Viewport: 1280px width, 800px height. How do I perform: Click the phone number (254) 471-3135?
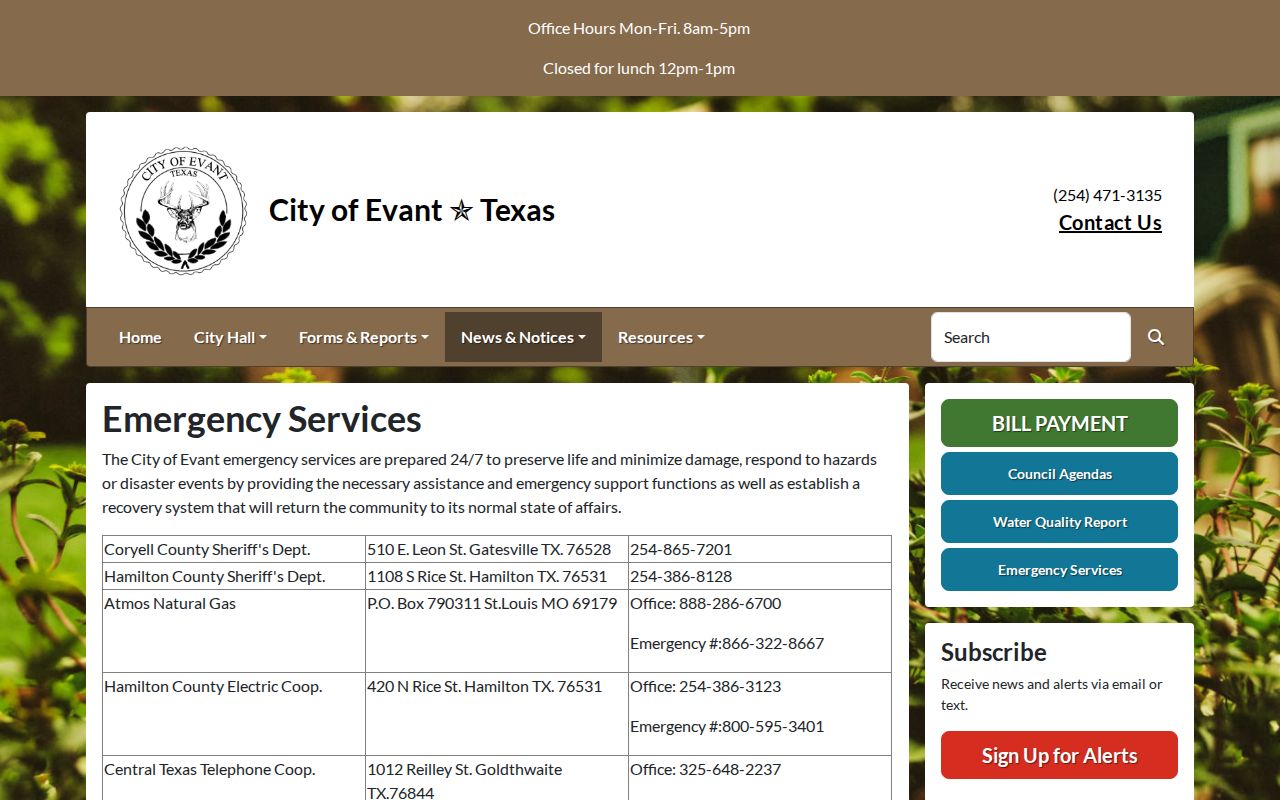[x=1107, y=195]
